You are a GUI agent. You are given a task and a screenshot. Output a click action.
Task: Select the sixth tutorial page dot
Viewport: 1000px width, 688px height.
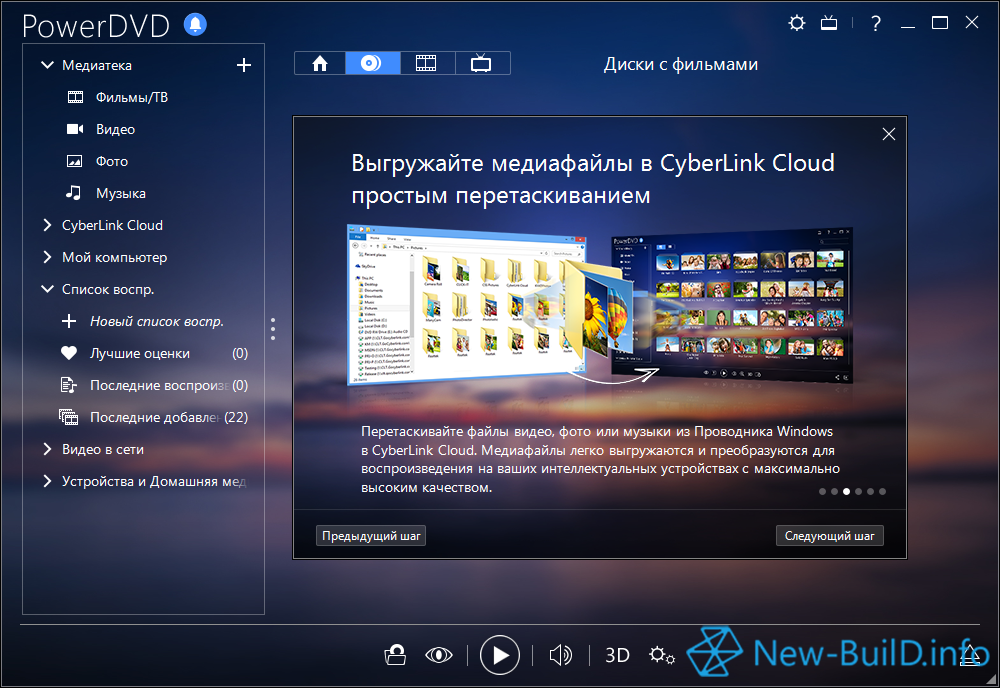[883, 492]
